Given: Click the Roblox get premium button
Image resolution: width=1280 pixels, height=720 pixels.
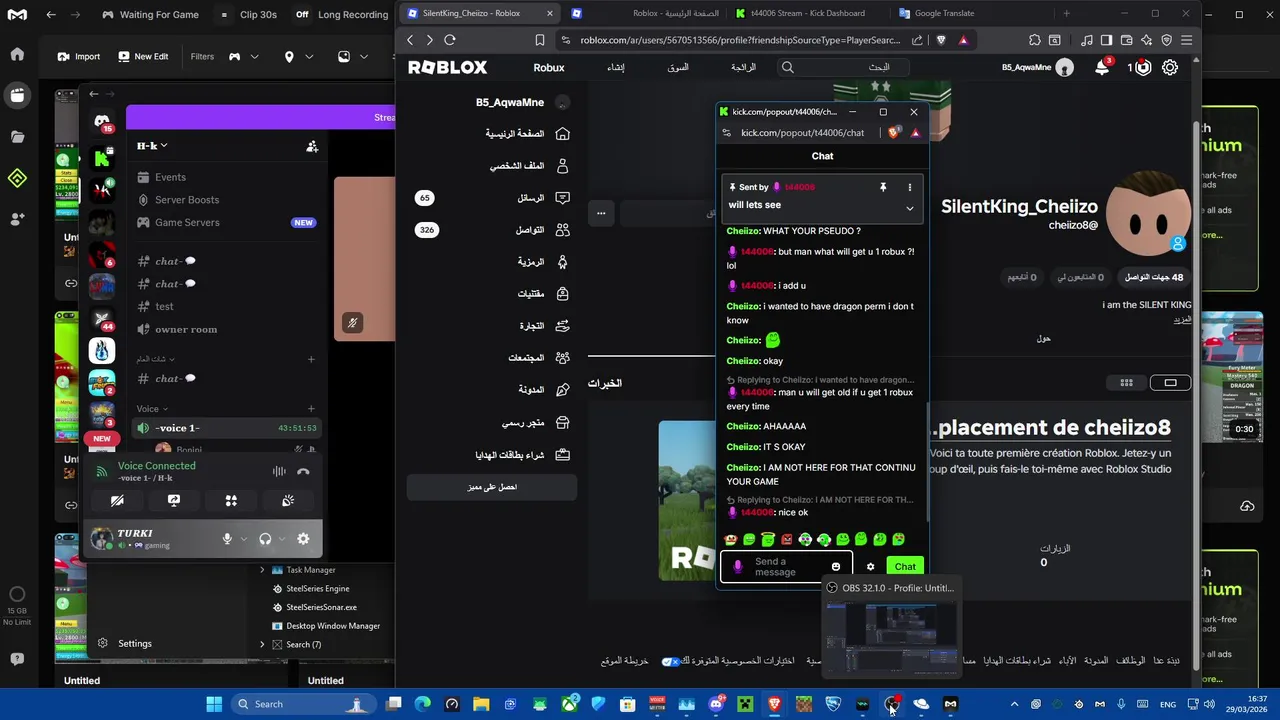Looking at the screenshot, I should [492, 487].
